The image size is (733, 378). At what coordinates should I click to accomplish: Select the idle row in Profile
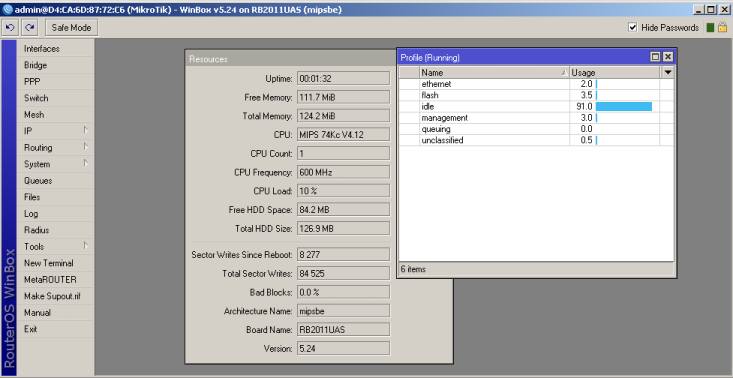pos(537,107)
